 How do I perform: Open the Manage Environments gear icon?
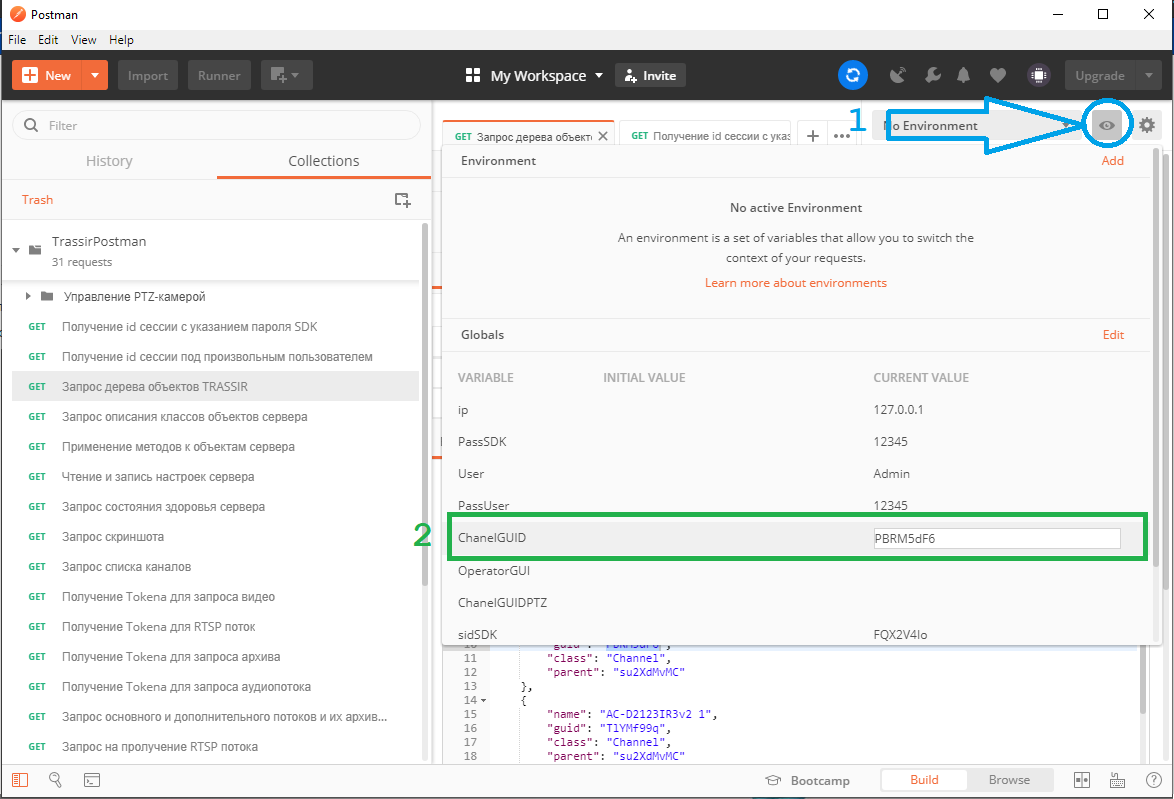[x=1146, y=125]
